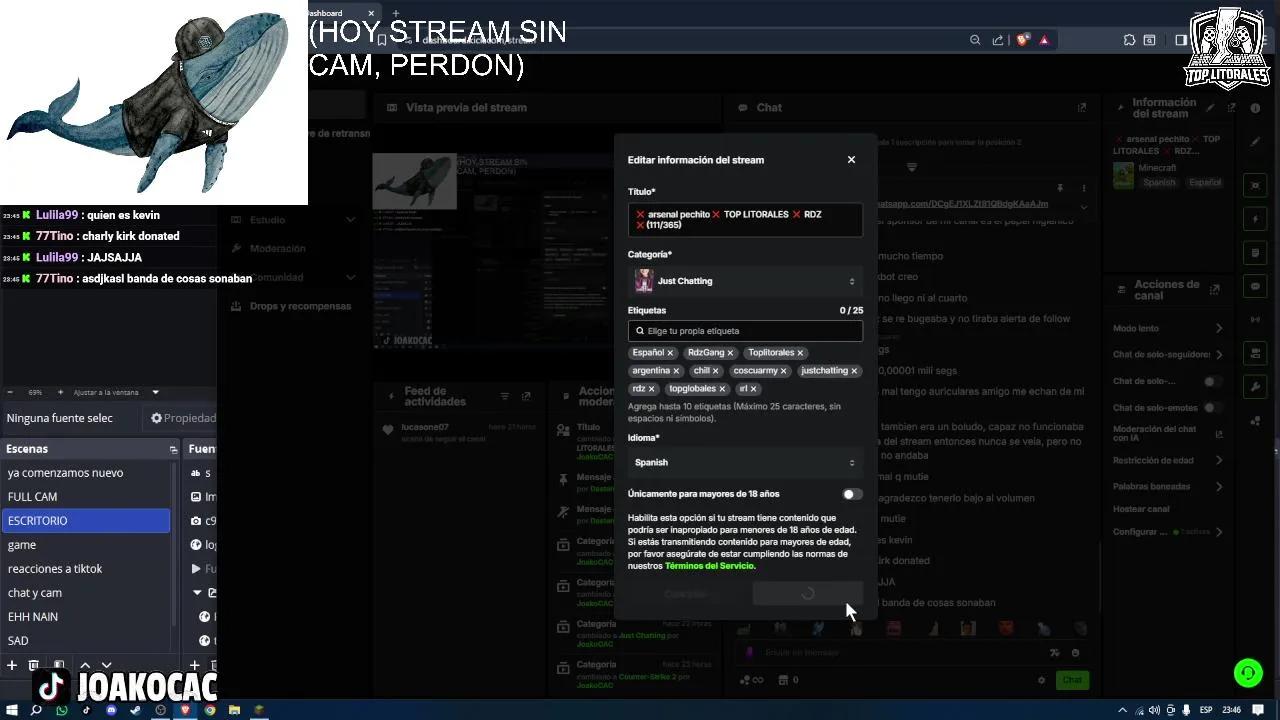Collapse the group in Fuentes list
Viewport: 1280px width, 720px height.
197,593
